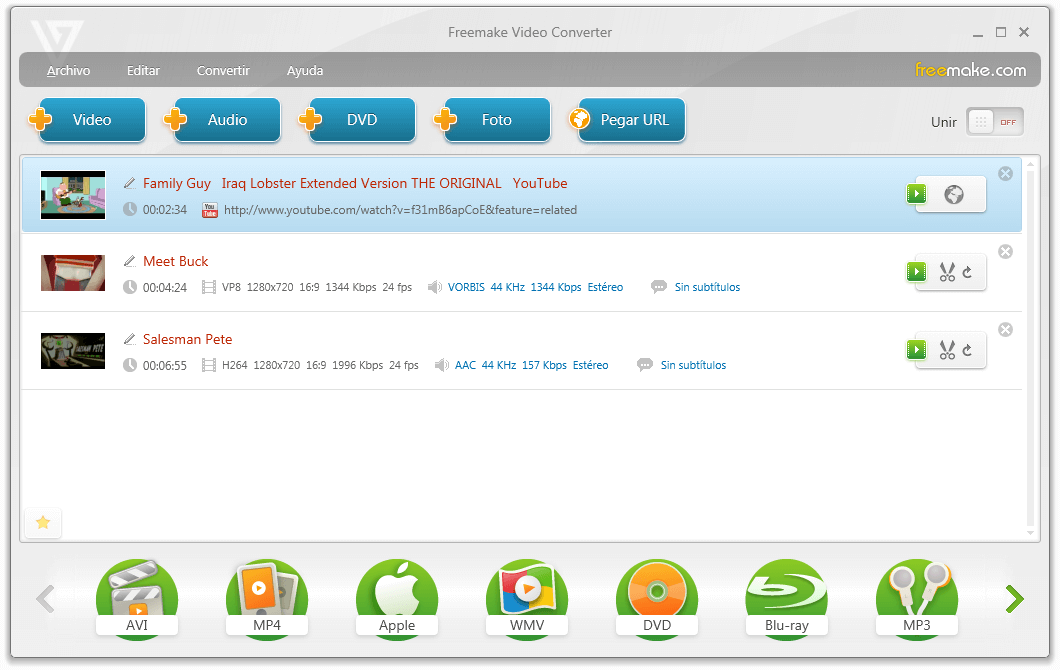
Task: Select the Salesman Pete title text
Action: point(187,339)
